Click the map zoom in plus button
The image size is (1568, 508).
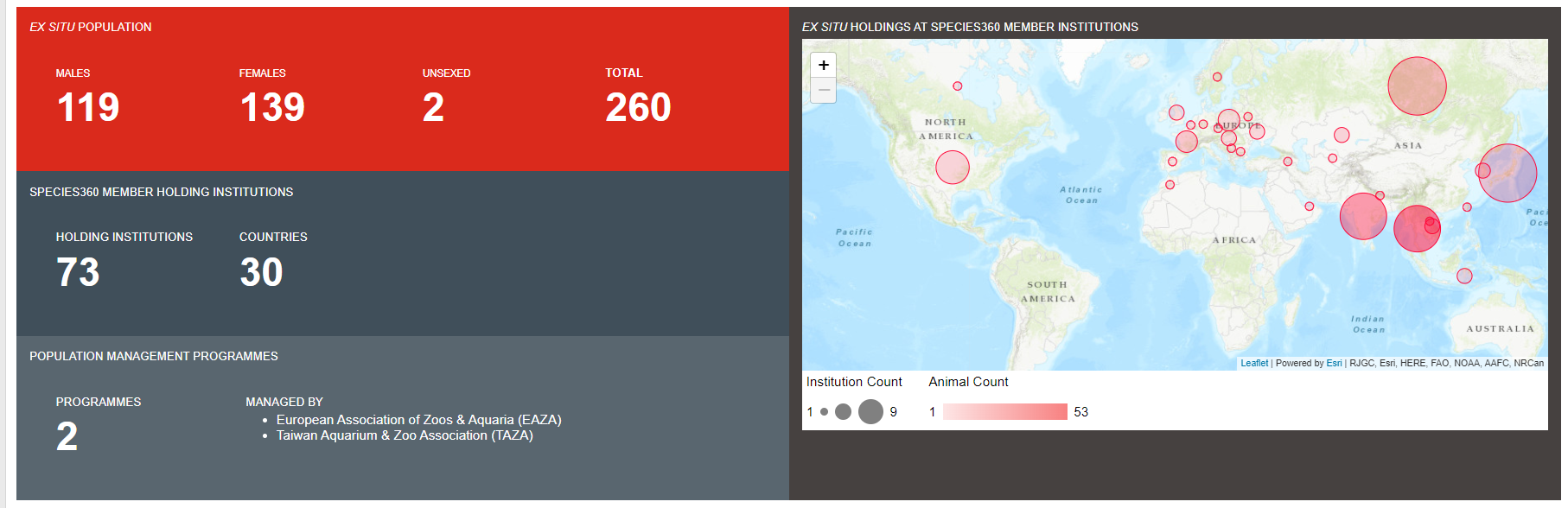click(x=824, y=65)
